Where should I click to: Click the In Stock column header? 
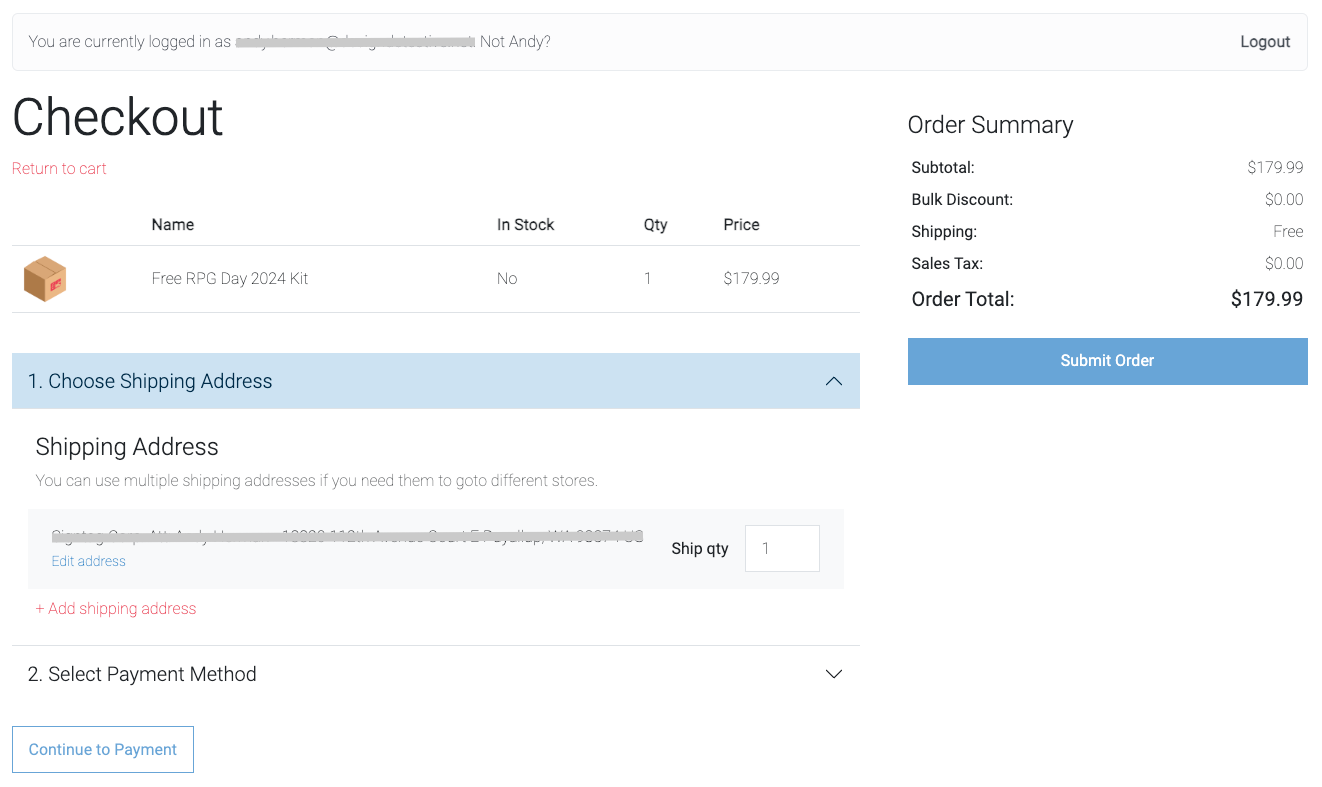[x=525, y=224]
